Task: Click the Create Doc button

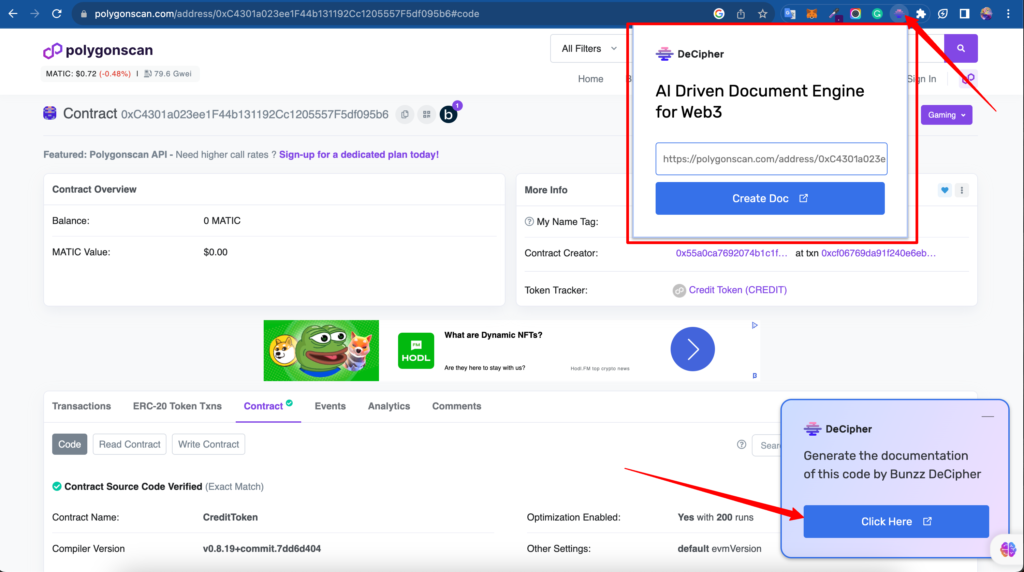Action: (770, 199)
